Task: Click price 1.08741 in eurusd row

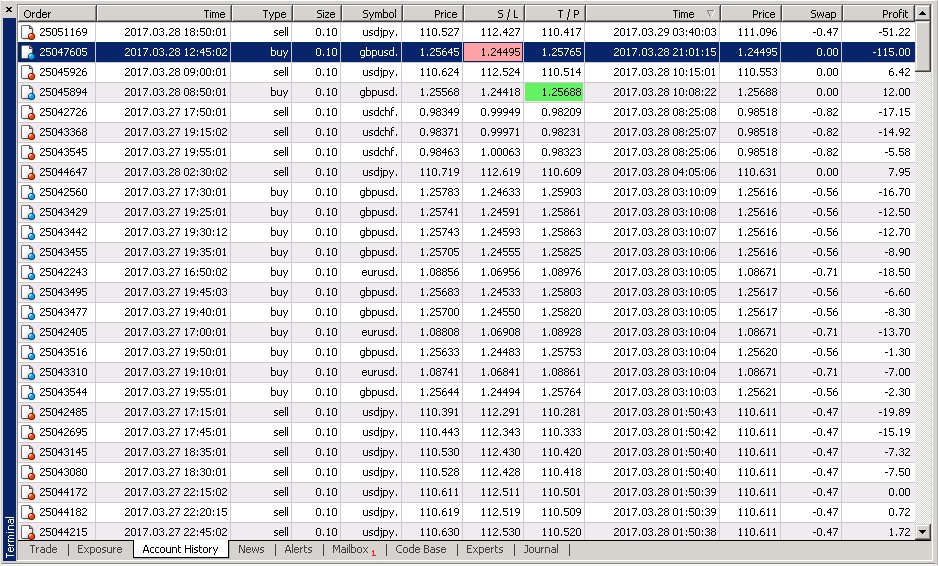Action: (x=439, y=372)
